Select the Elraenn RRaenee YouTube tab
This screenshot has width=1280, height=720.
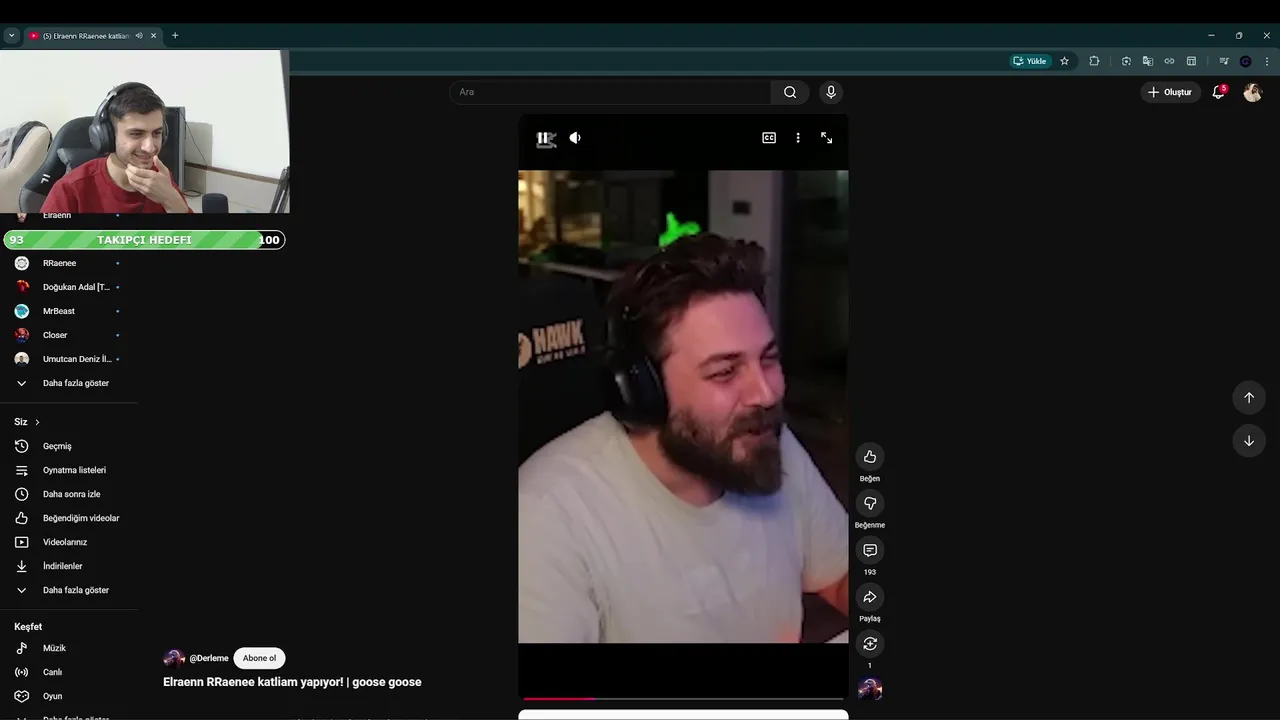(x=85, y=35)
